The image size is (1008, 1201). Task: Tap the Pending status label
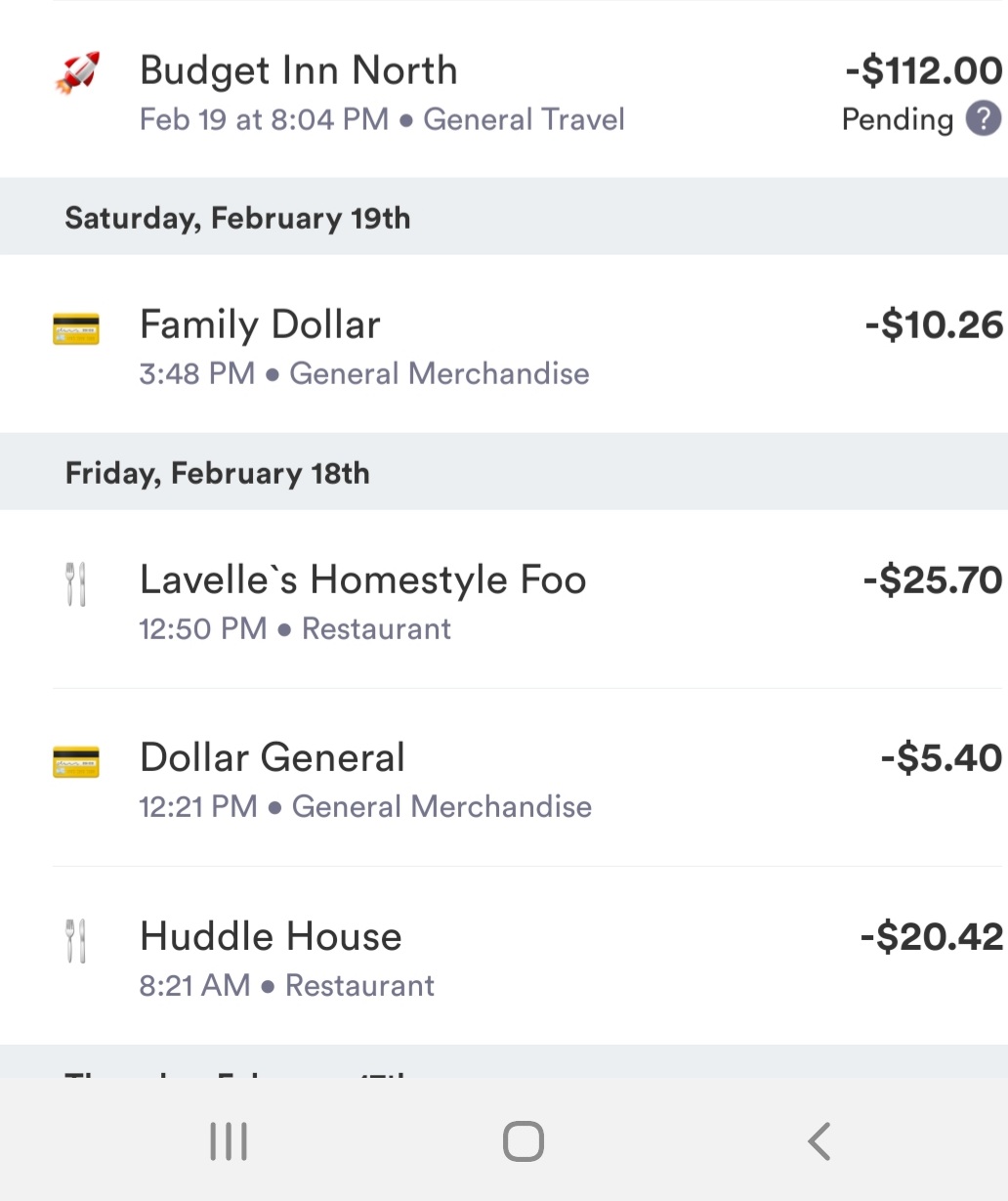tap(897, 120)
